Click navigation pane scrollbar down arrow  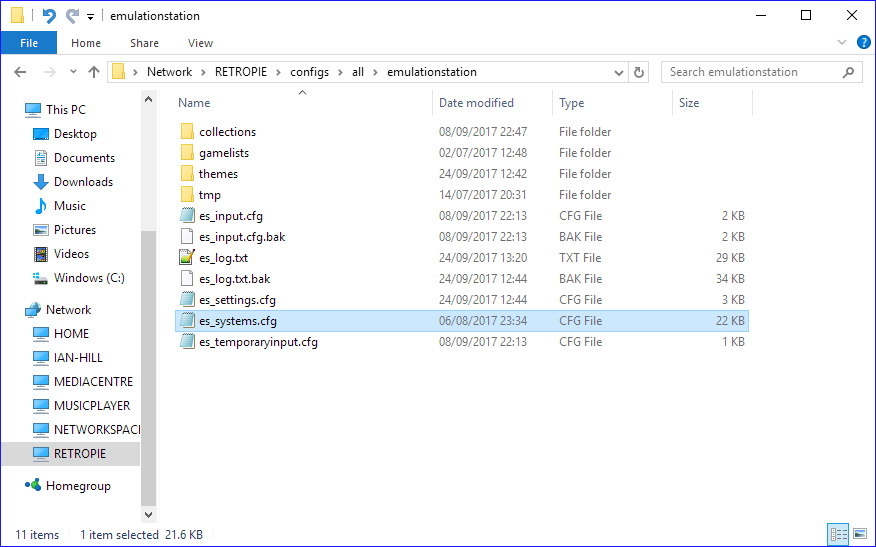click(x=149, y=514)
